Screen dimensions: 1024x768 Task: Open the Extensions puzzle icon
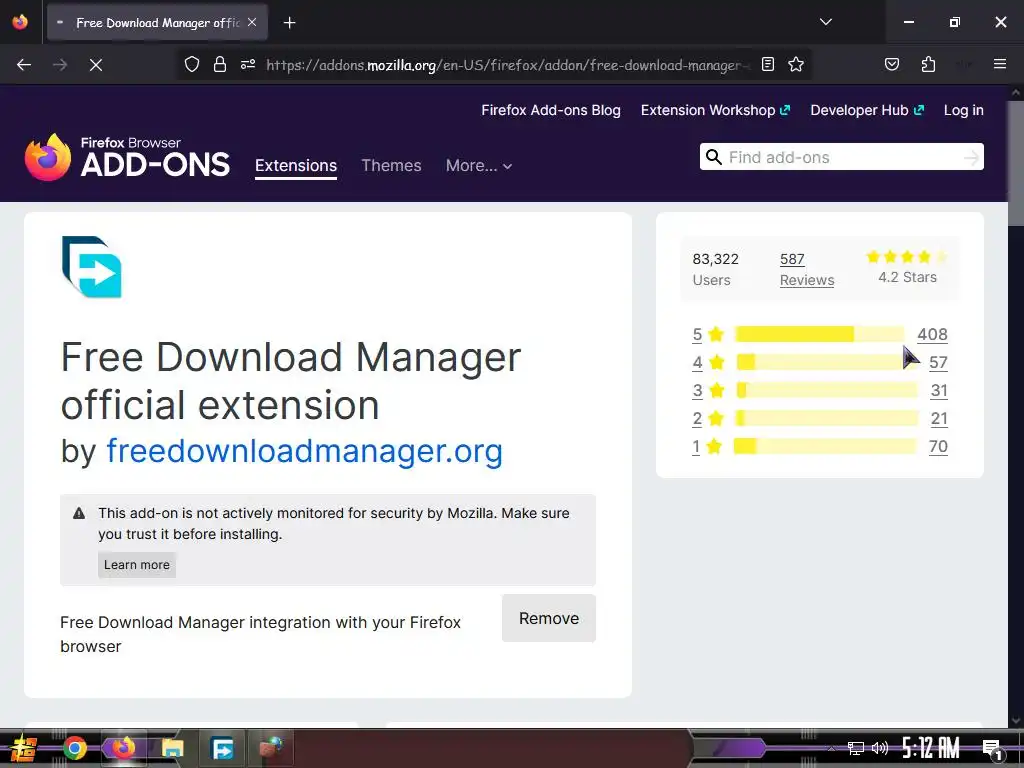pyautogui.click(x=928, y=64)
